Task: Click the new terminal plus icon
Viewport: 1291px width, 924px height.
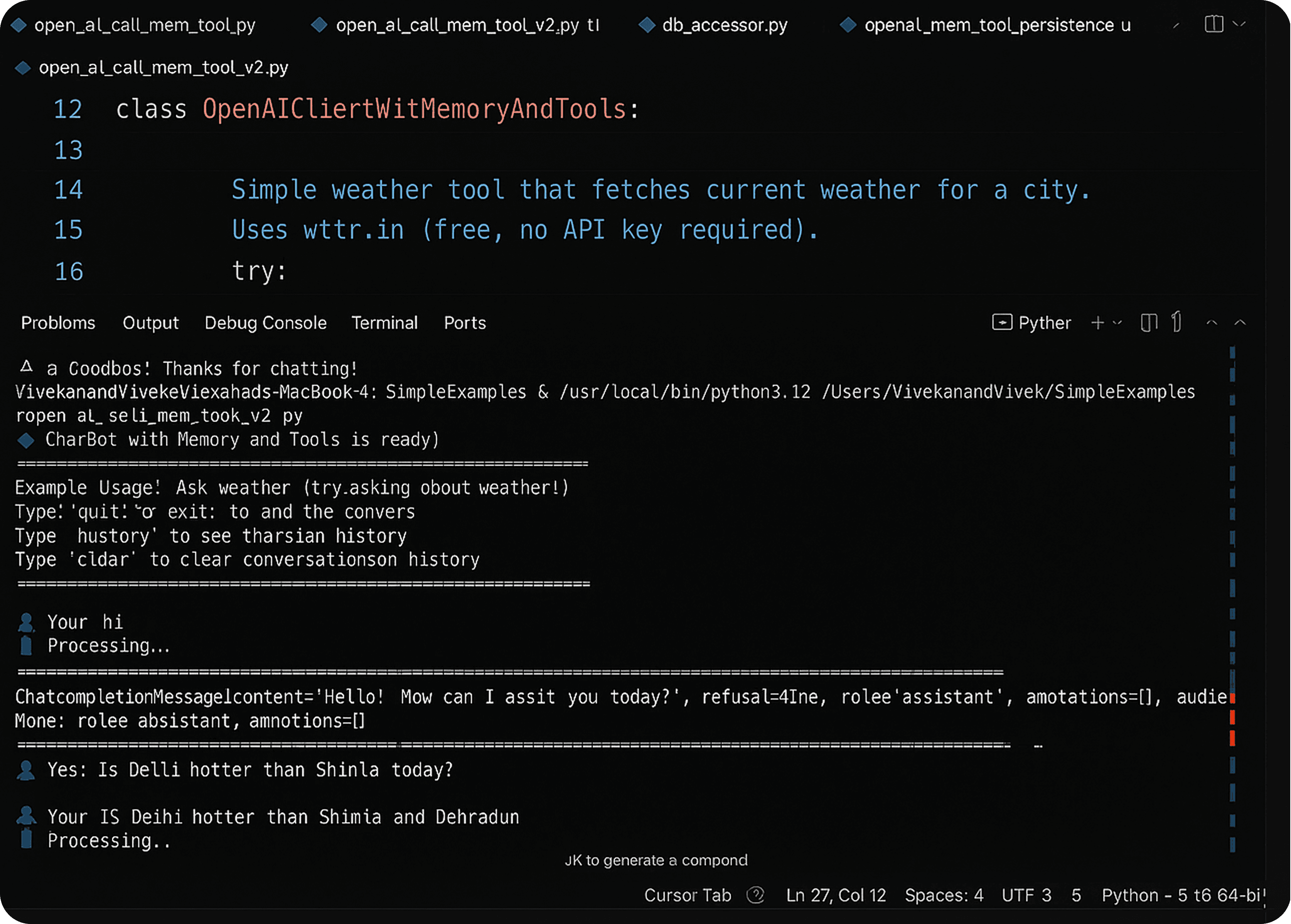Action: click(x=1097, y=323)
